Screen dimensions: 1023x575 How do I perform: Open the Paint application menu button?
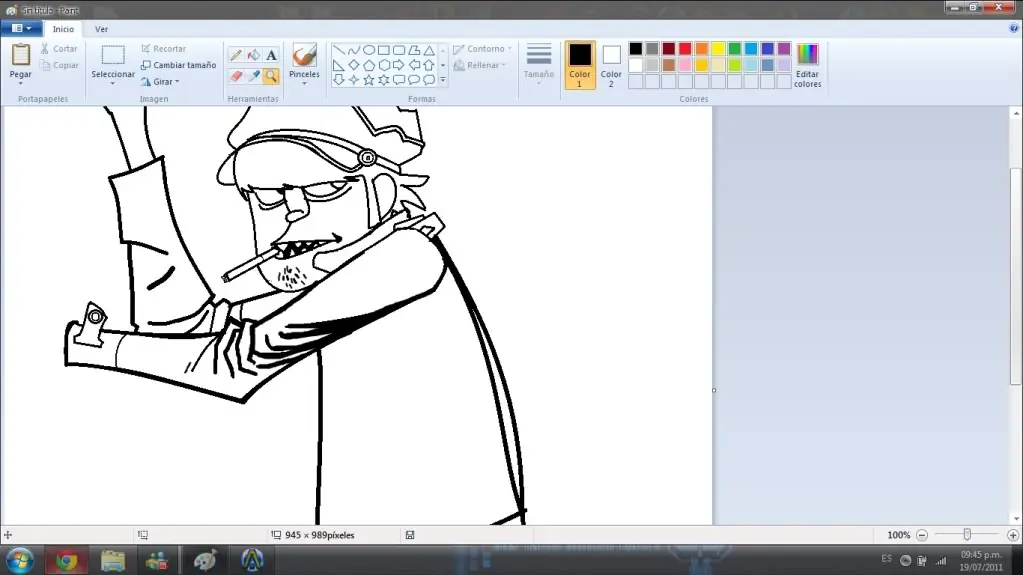point(22,28)
